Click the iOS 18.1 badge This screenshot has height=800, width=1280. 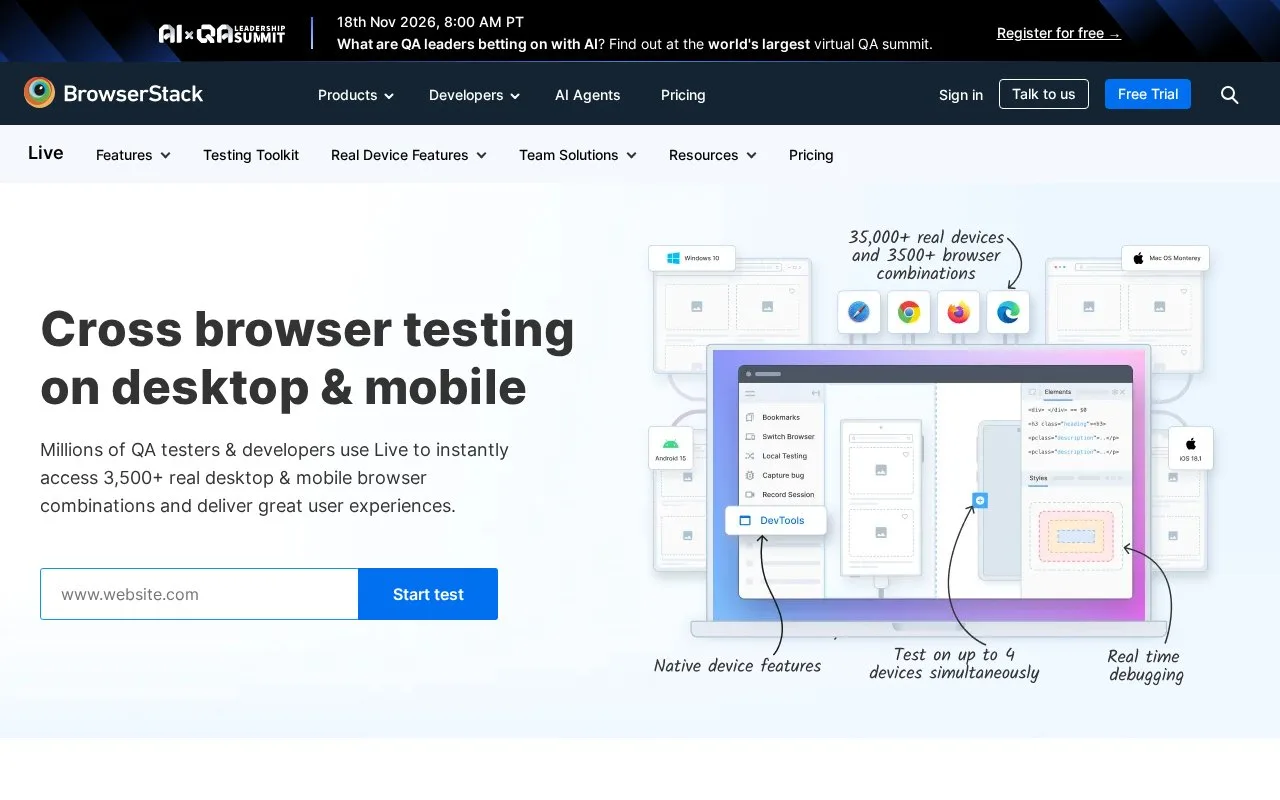click(x=1191, y=448)
